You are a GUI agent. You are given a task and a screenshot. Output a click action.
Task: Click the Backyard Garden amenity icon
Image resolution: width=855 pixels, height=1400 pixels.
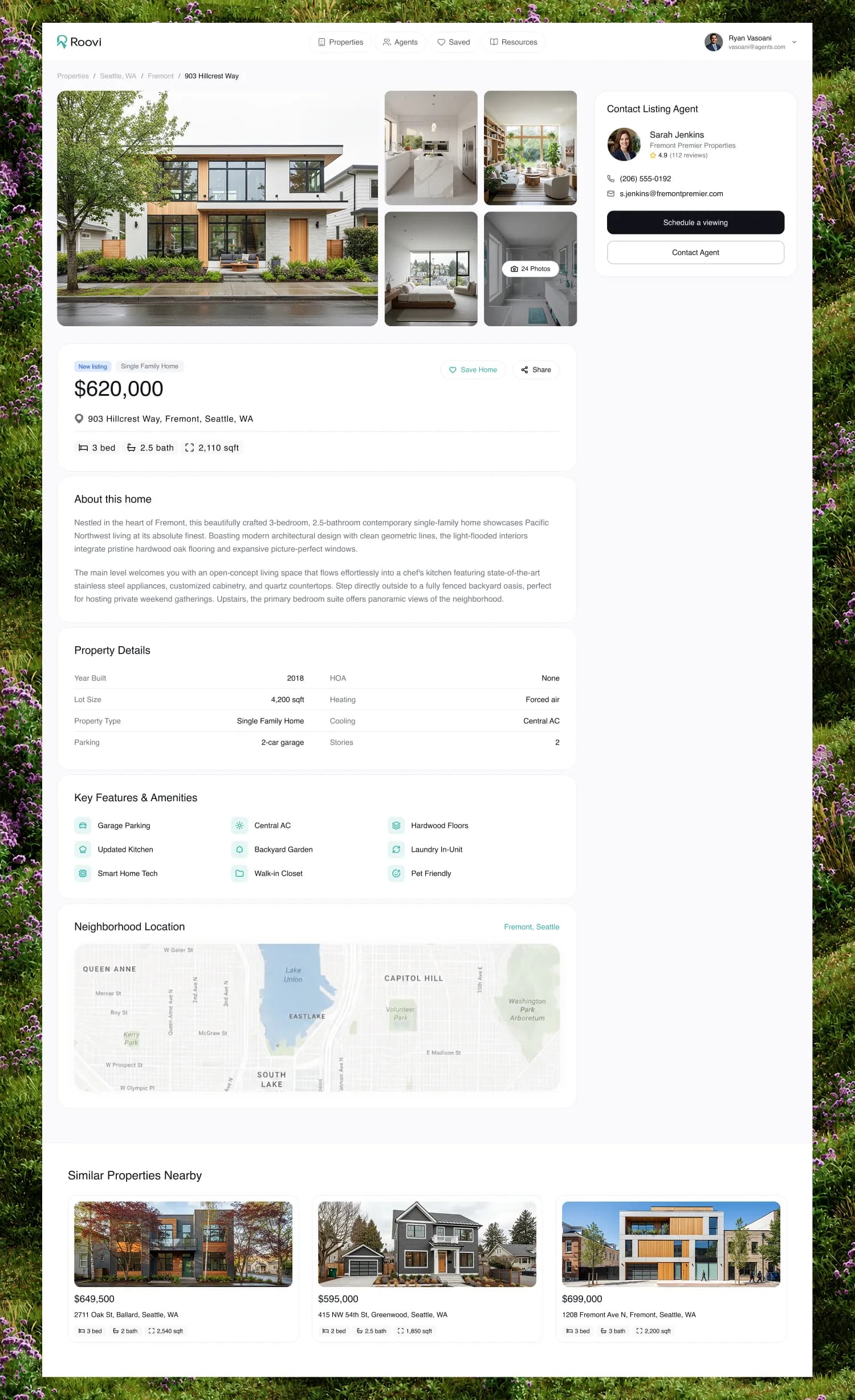pyautogui.click(x=239, y=849)
